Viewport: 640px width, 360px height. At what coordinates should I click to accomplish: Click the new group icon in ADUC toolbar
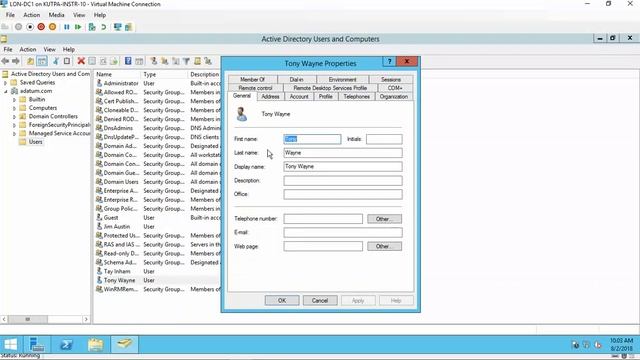[164, 61]
